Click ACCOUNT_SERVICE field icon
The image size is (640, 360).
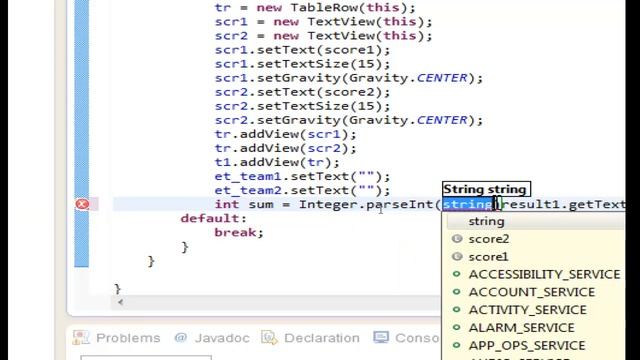[x=457, y=291]
